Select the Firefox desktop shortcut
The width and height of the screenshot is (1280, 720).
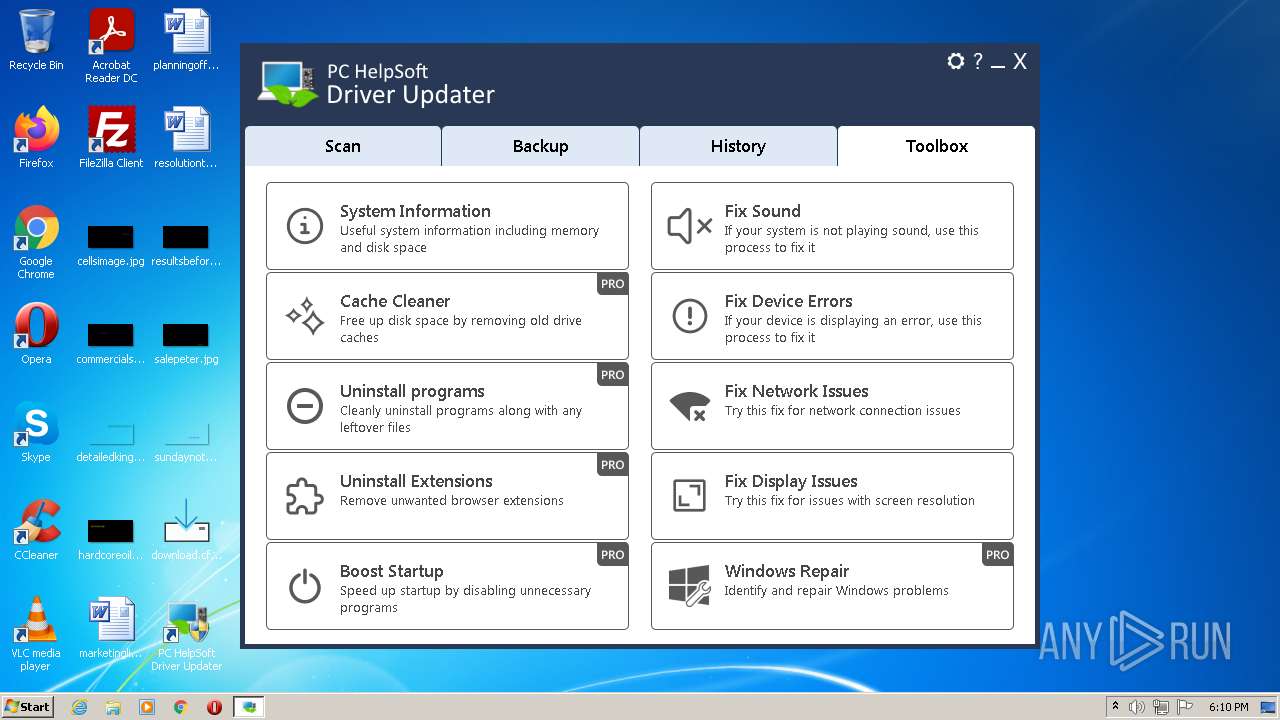(36, 138)
